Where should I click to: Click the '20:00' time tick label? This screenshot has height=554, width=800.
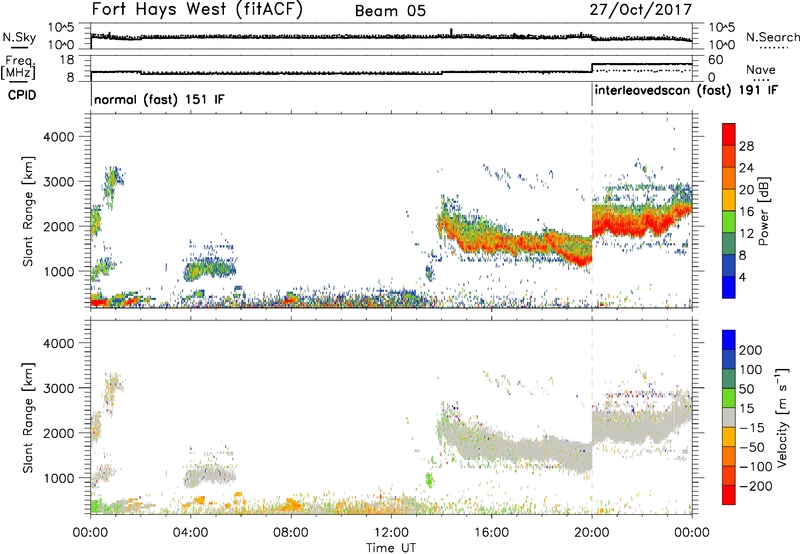[591, 533]
